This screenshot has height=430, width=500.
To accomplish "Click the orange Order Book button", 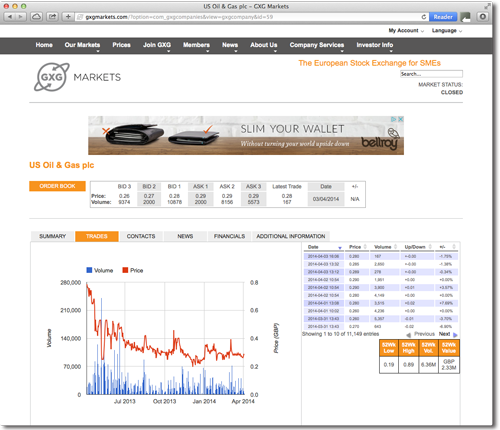I will coord(57,186).
